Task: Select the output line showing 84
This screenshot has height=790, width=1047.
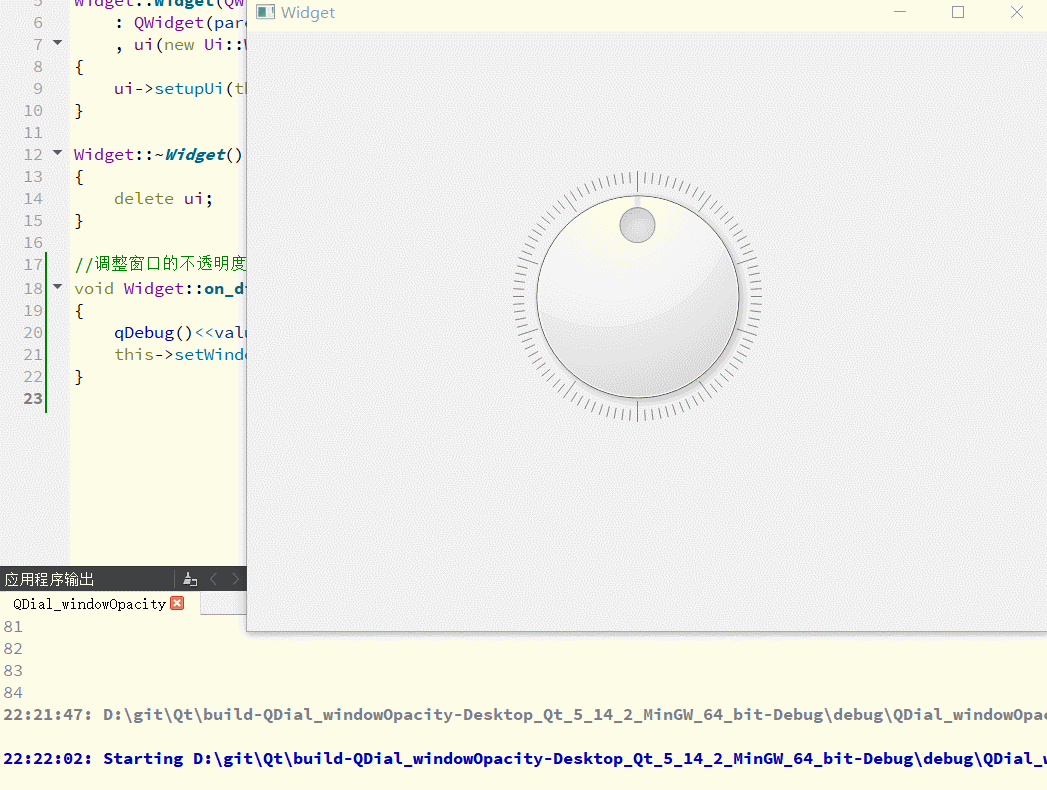Action: coord(13,693)
